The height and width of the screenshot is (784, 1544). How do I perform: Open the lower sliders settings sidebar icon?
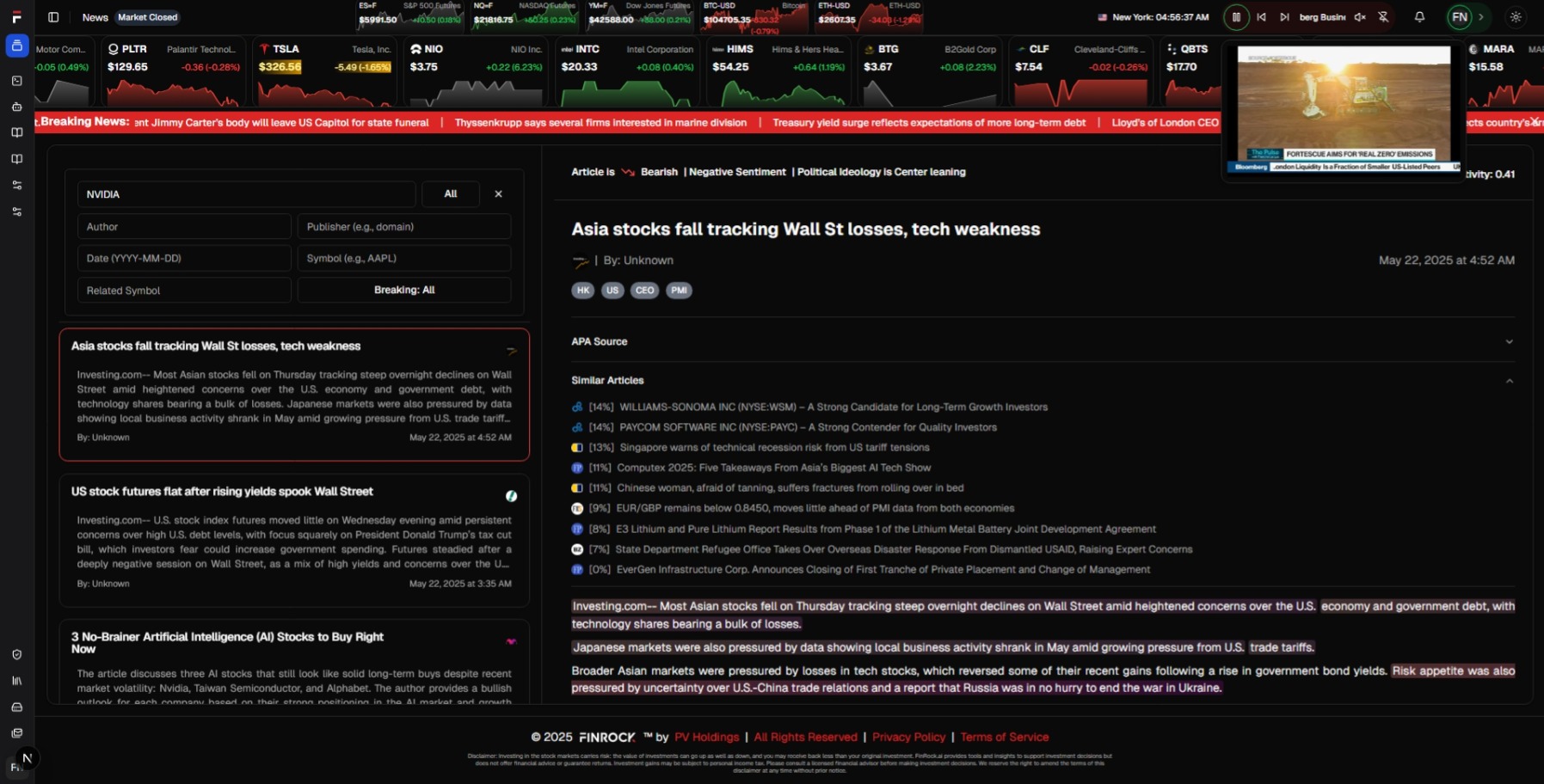coord(16,211)
